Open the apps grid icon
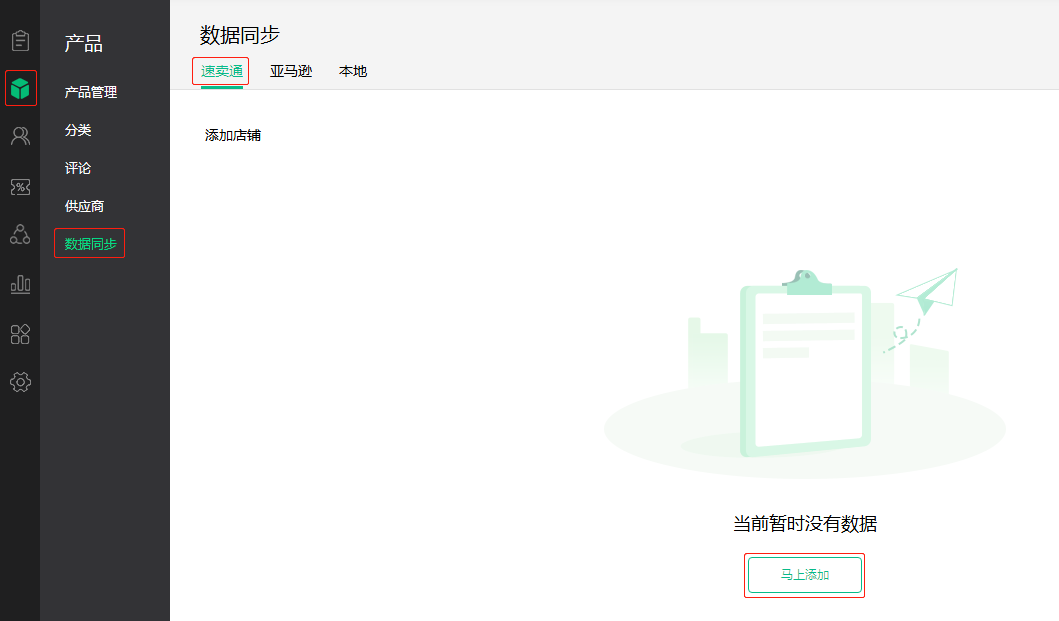The height and width of the screenshot is (621, 1059). coord(20,334)
